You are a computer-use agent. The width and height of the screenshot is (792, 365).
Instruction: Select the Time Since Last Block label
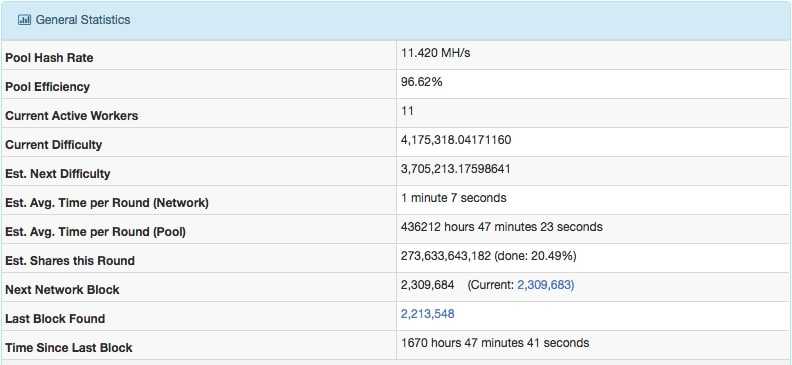[69, 348]
